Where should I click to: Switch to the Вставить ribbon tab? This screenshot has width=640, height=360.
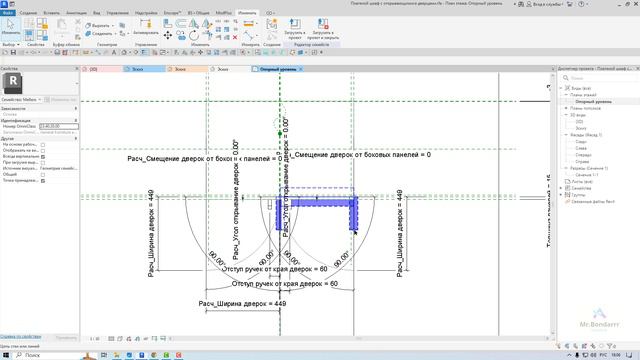51,13
